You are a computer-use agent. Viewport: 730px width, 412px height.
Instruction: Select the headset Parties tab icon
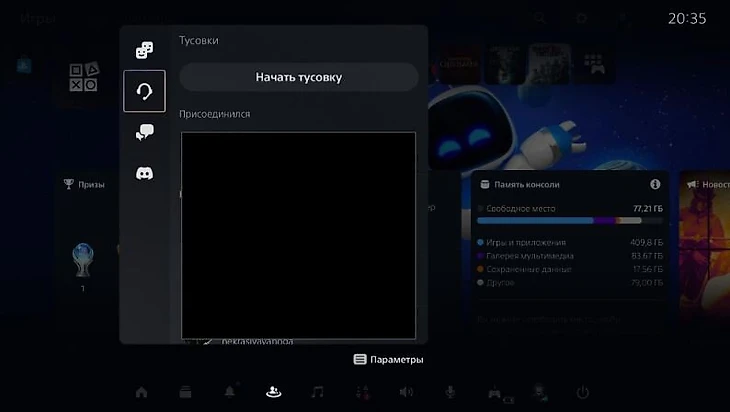(144, 92)
